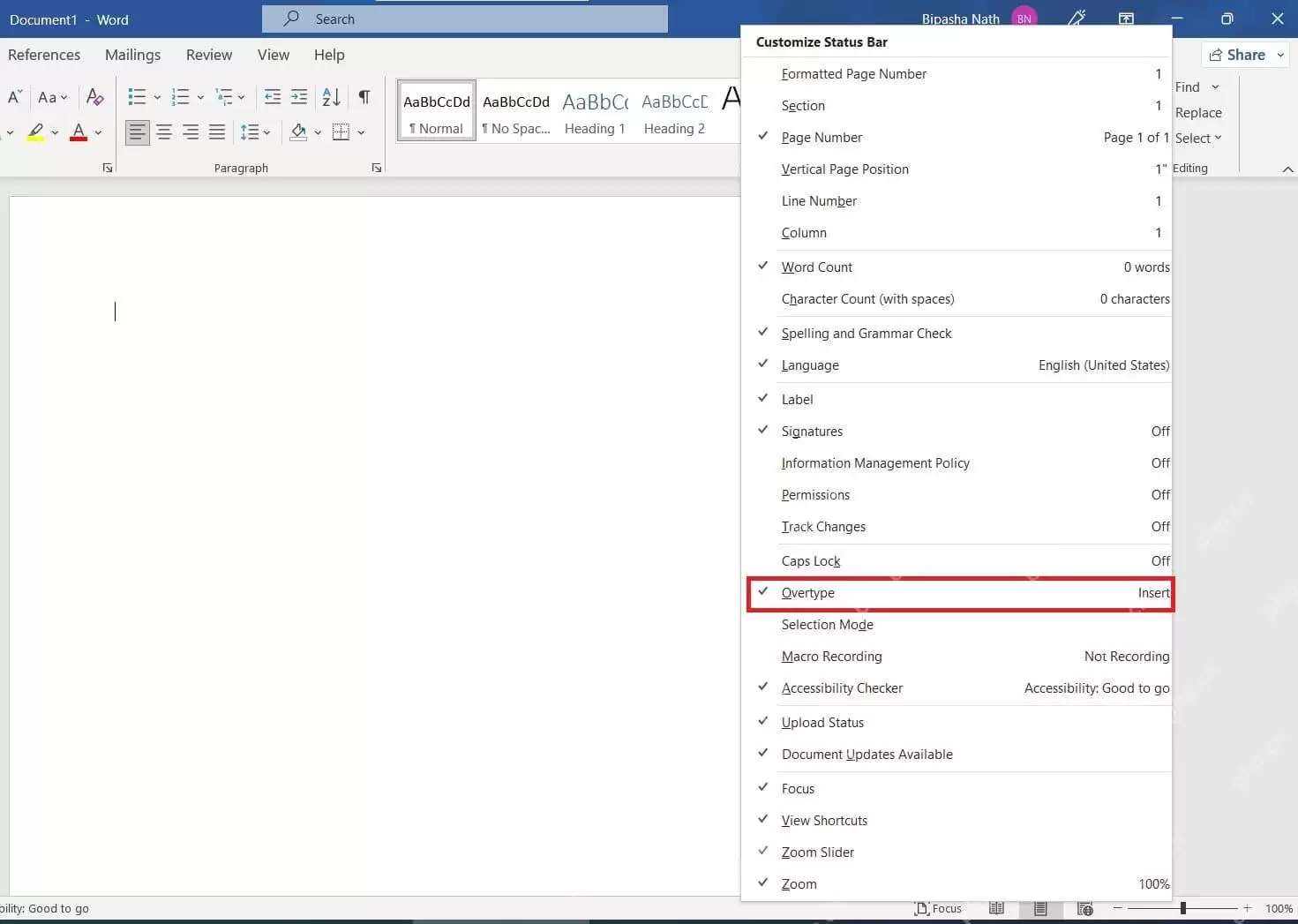This screenshot has width=1298, height=924.
Task: Switch to Web Layout view in status bar
Action: 1085,908
